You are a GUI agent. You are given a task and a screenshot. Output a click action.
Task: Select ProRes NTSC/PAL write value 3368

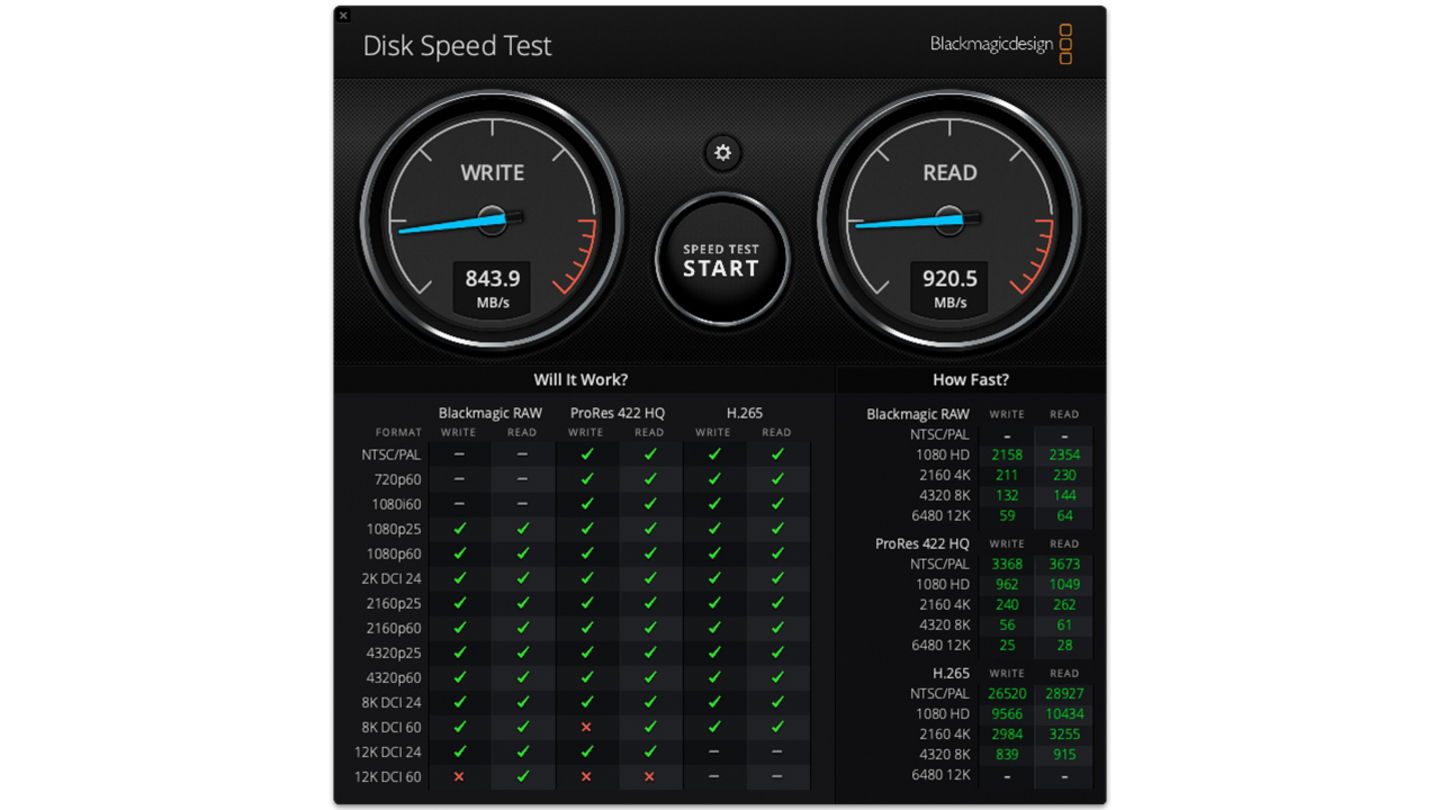point(1007,564)
